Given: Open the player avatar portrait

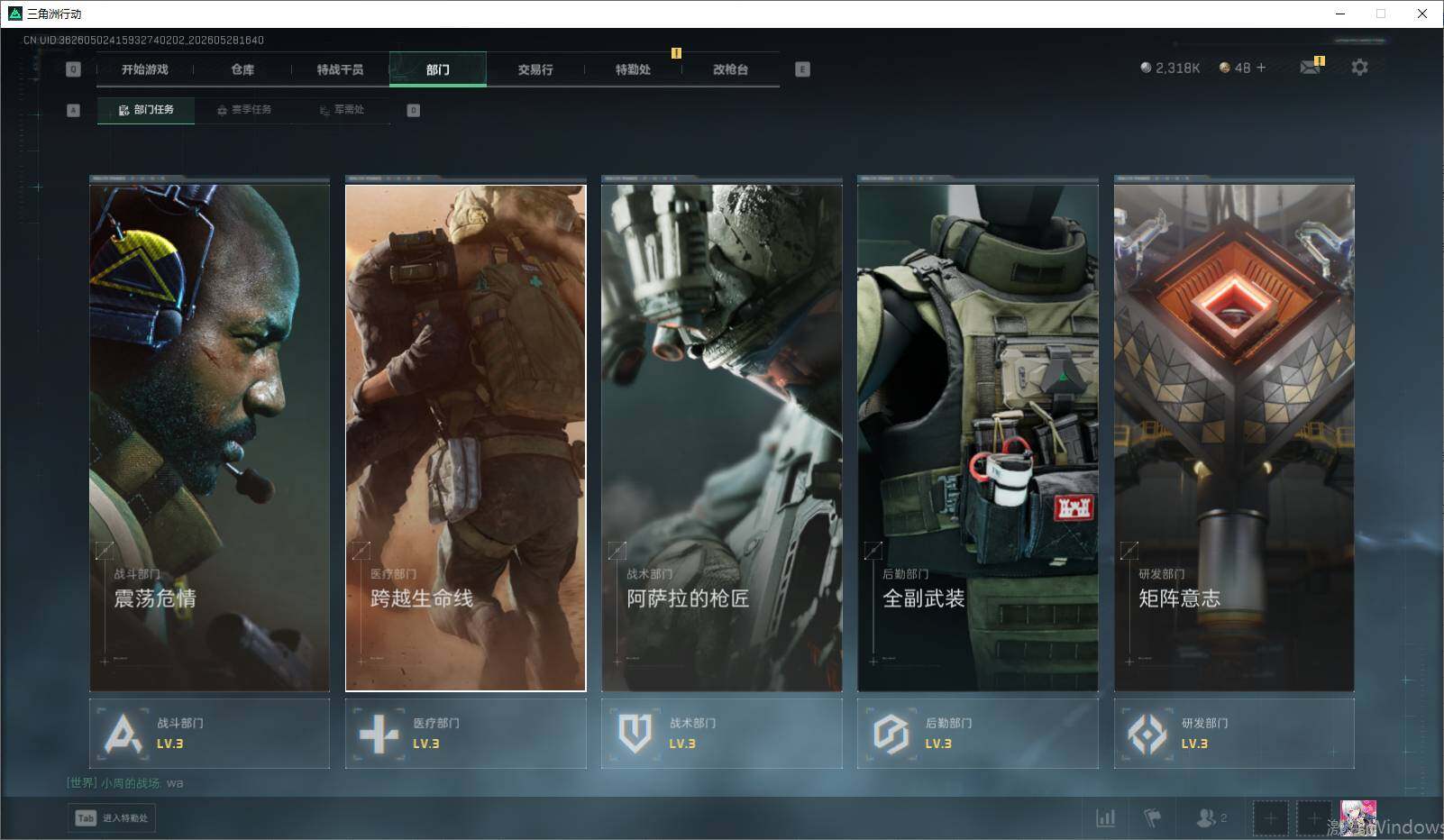Looking at the screenshot, I should click(x=1358, y=818).
